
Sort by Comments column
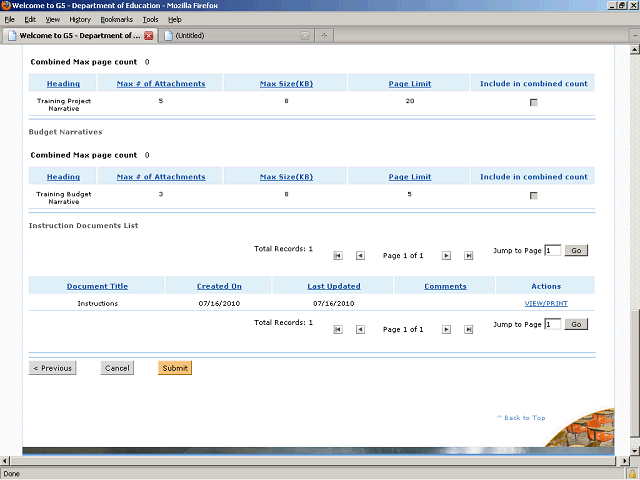coord(445,286)
